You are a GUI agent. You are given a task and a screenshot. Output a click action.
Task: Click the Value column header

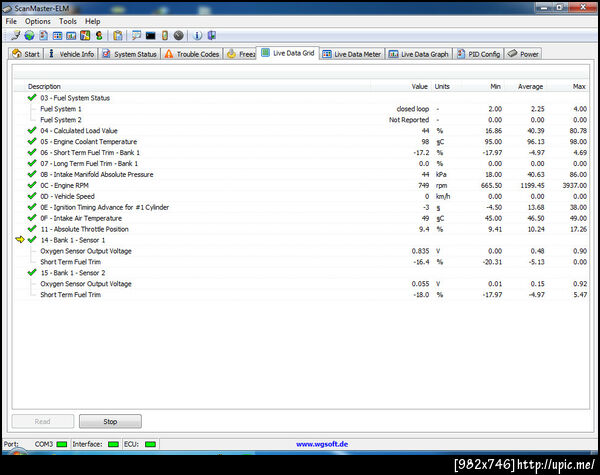[x=419, y=87]
